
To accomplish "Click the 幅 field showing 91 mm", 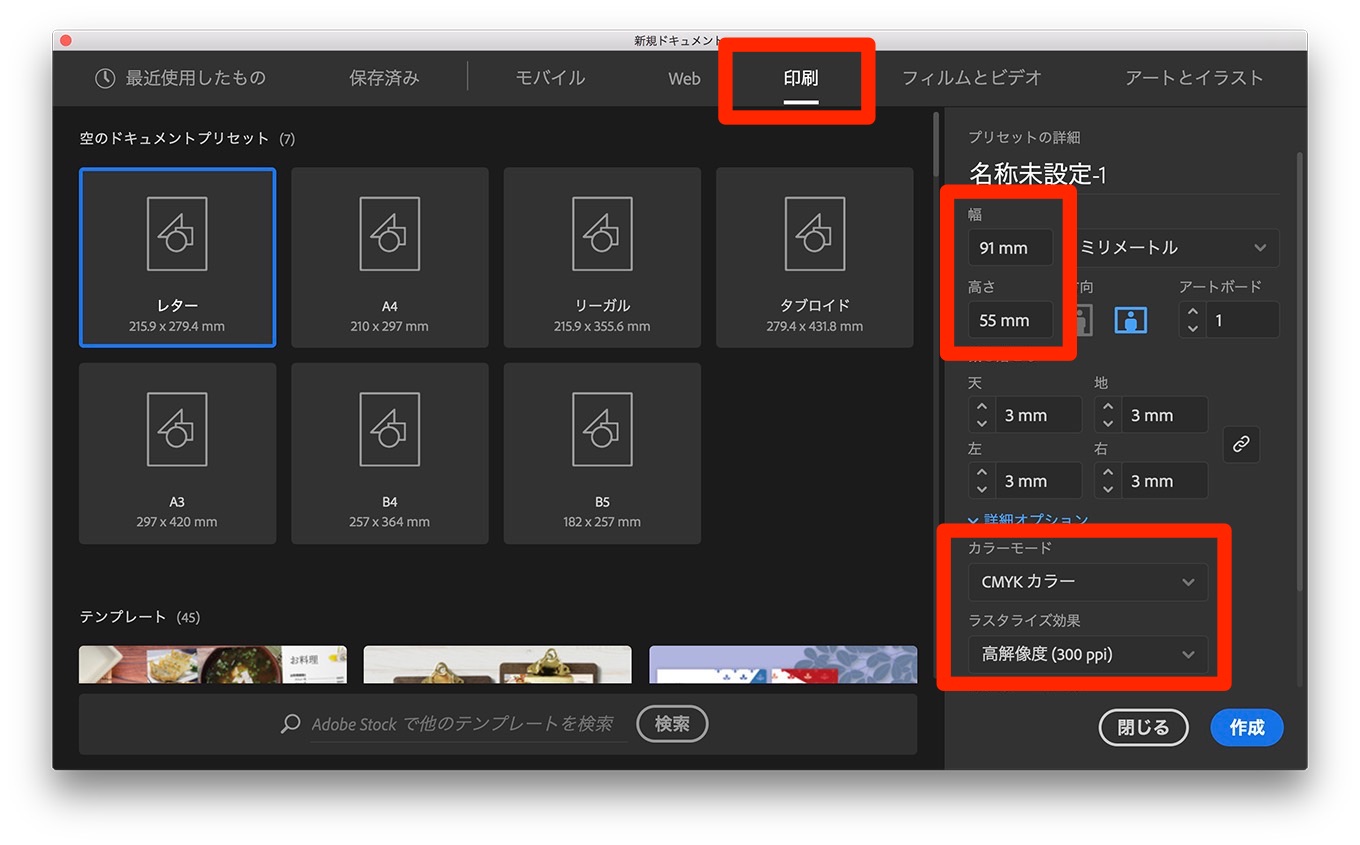I will click(1010, 248).
